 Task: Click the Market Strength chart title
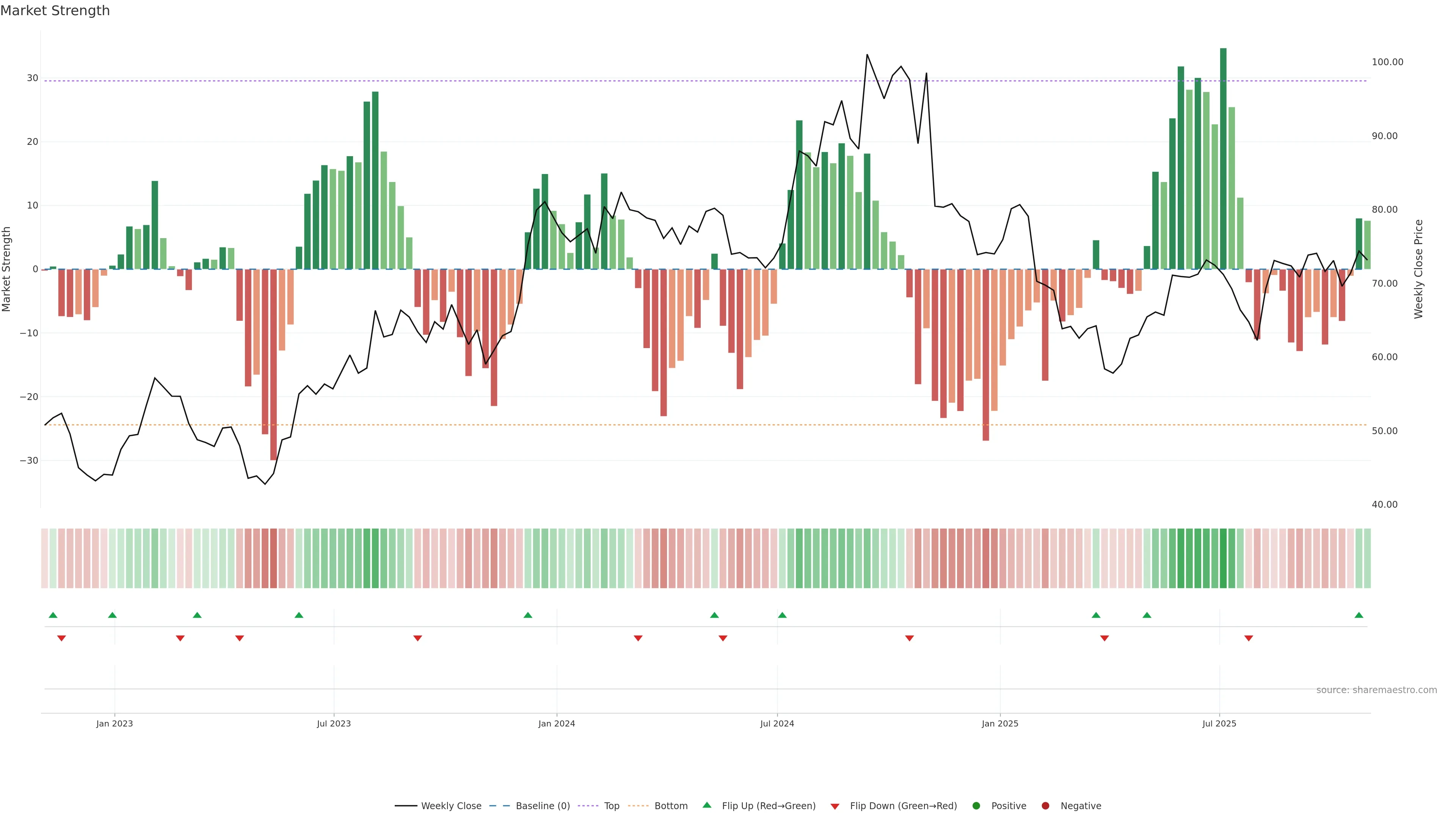tap(55, 11)
